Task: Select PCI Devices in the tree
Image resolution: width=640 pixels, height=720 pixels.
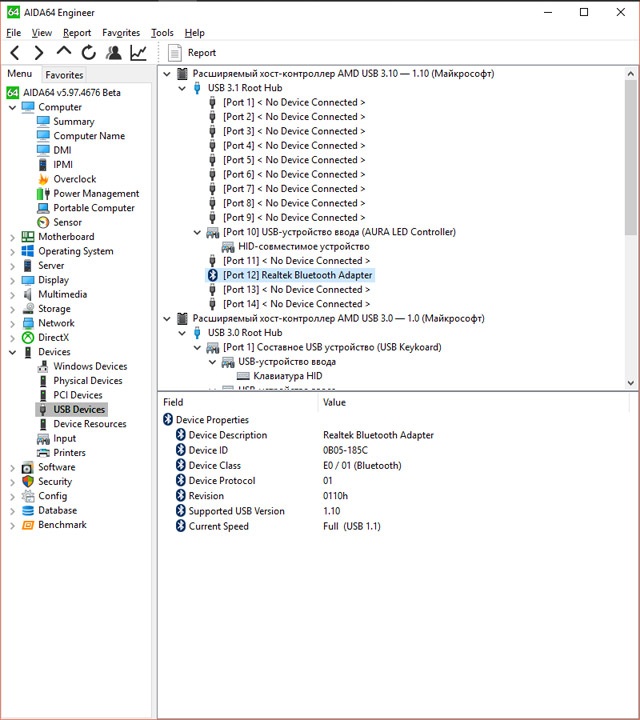Action: (78, 395)
